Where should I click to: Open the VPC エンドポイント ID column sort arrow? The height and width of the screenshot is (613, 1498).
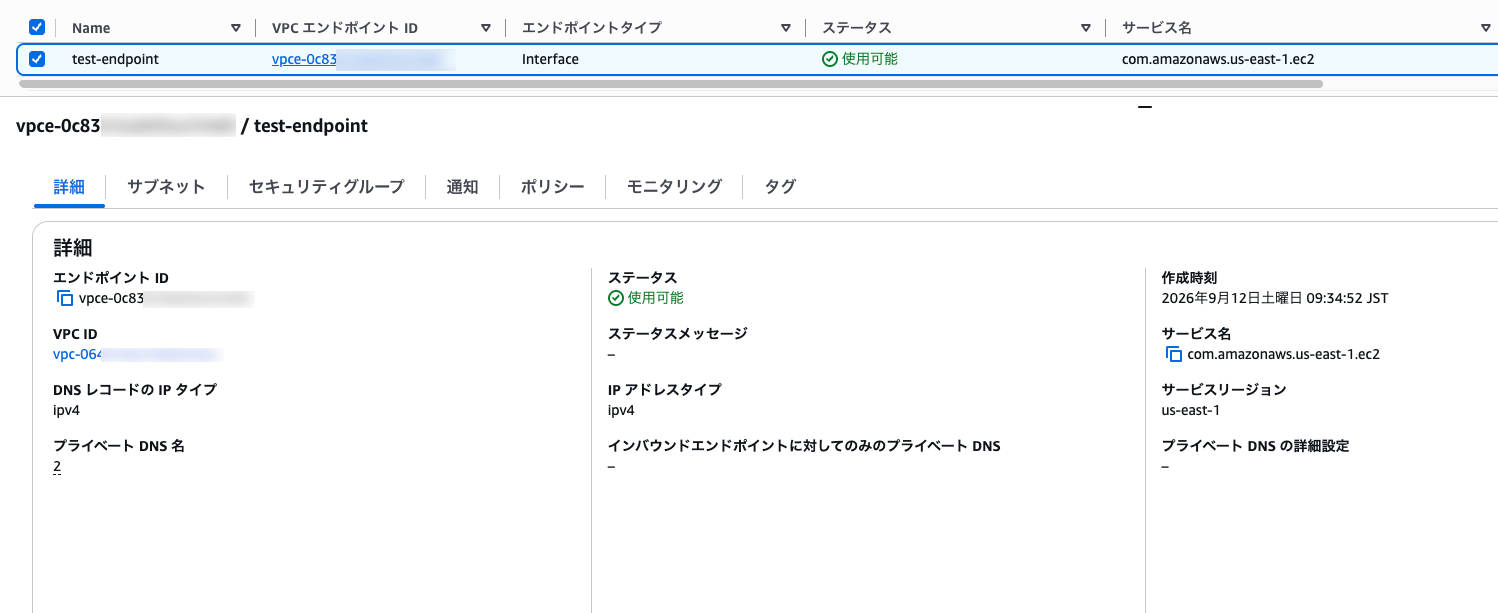point(486,28)
